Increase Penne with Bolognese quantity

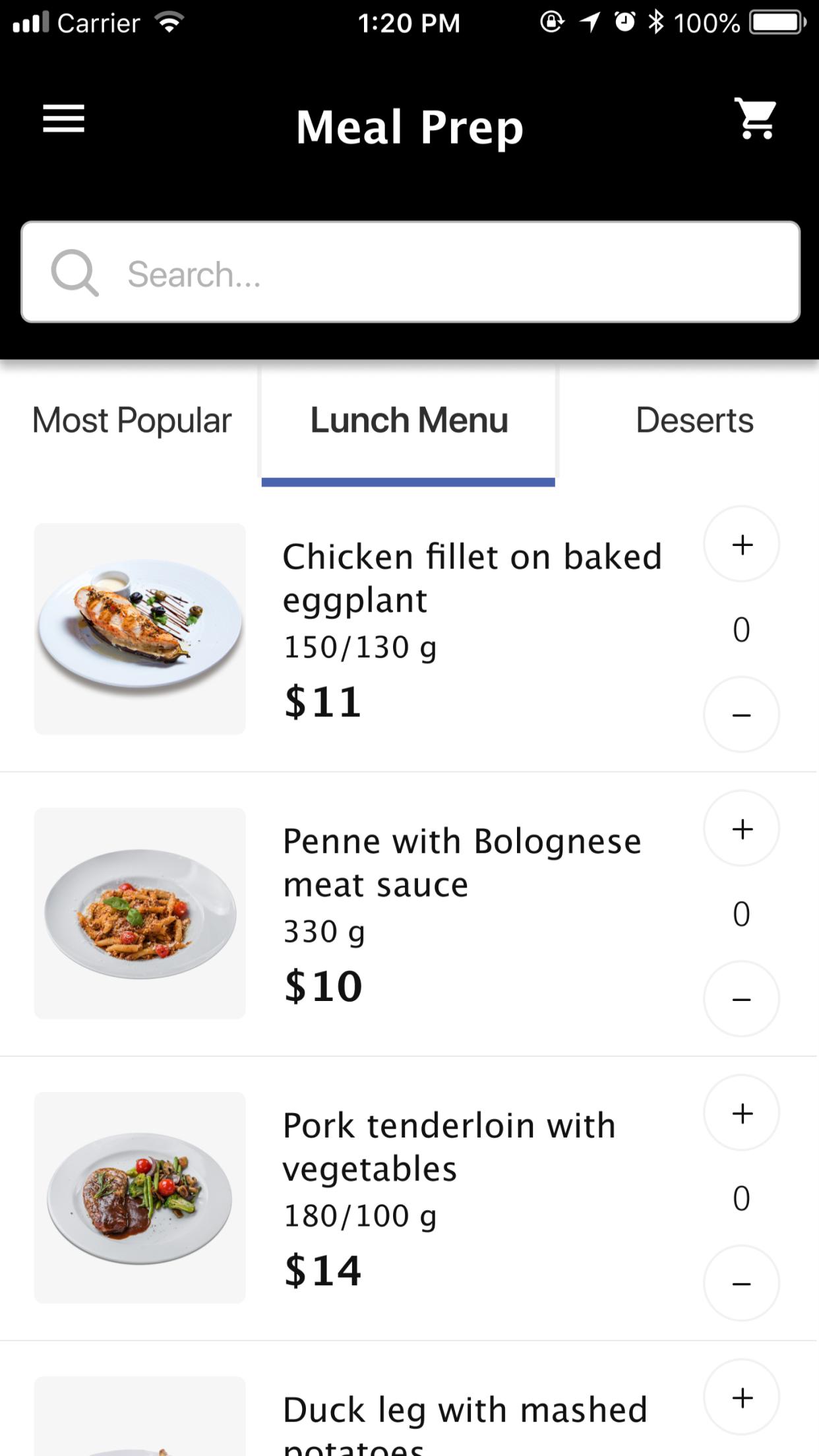pyautogui.click(x=741, y=829)
